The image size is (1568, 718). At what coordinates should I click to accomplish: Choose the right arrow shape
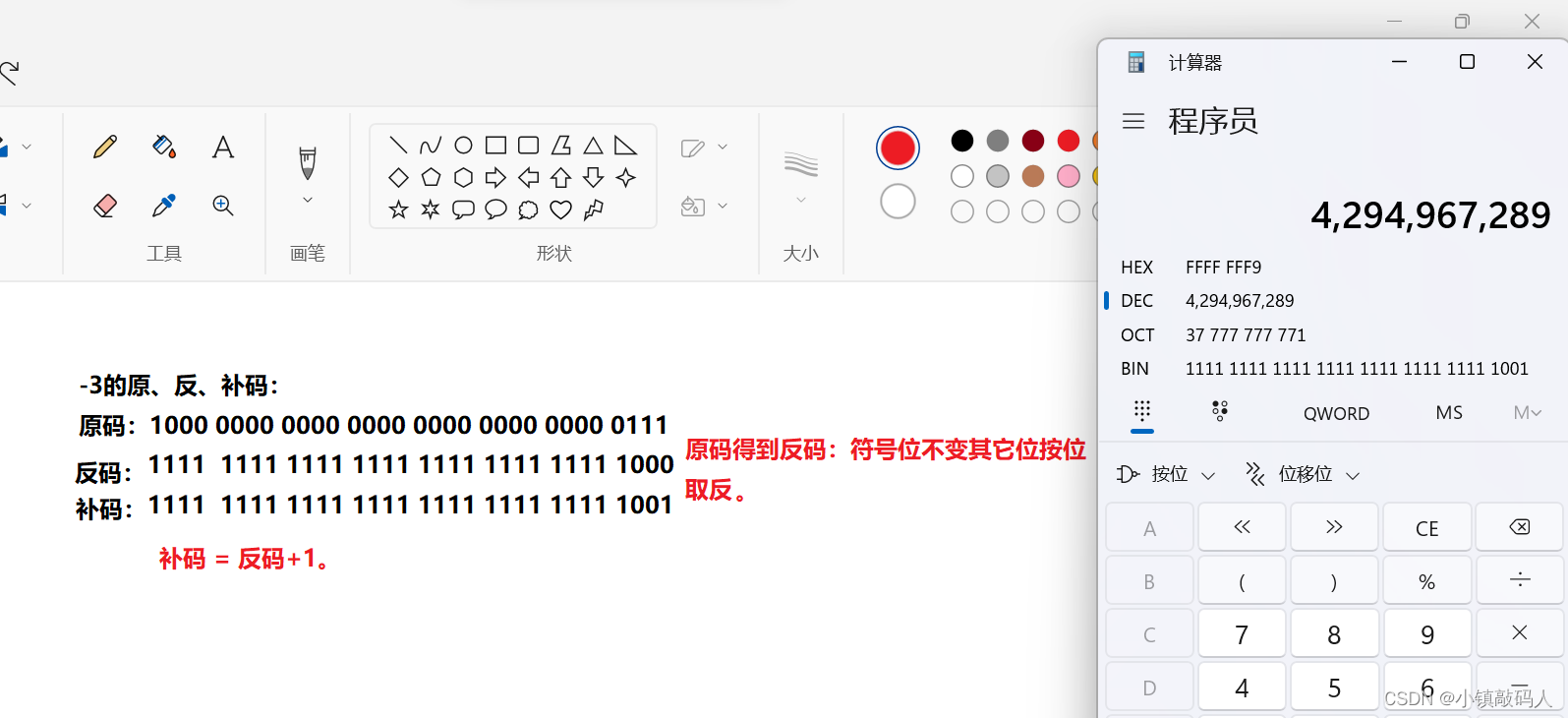point(495,178)
